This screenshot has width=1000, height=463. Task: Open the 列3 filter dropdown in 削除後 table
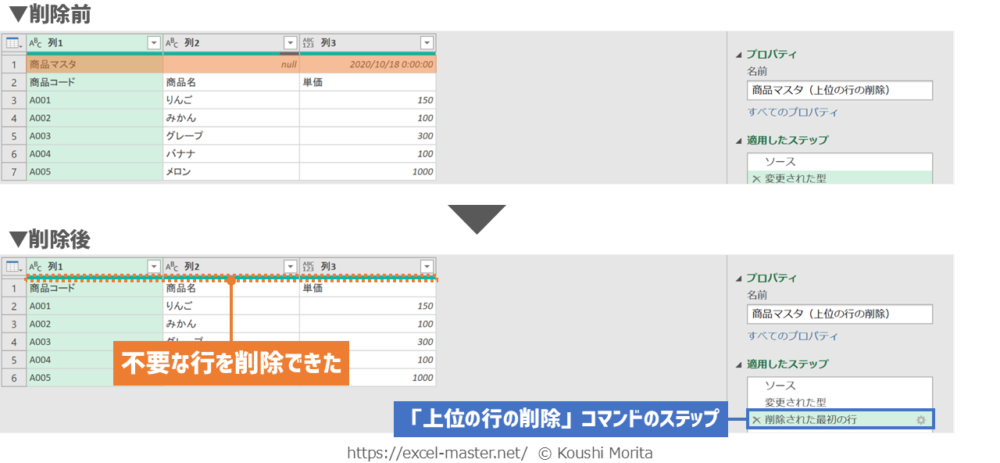(x=427, y=267)
